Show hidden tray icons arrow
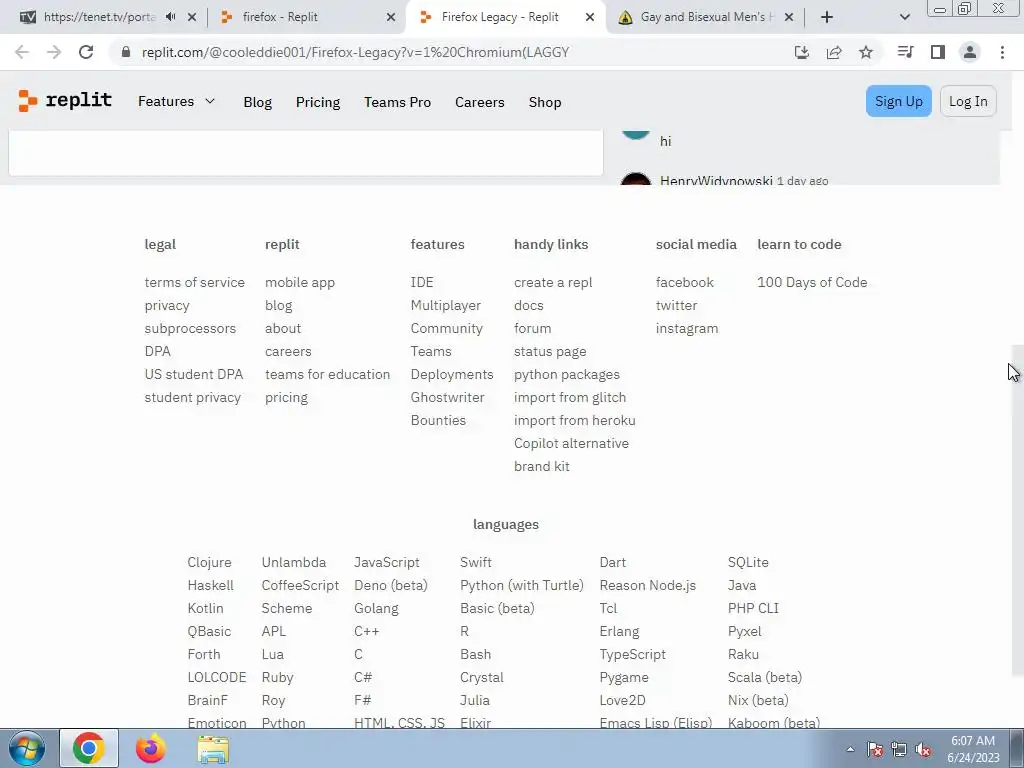 850,750
